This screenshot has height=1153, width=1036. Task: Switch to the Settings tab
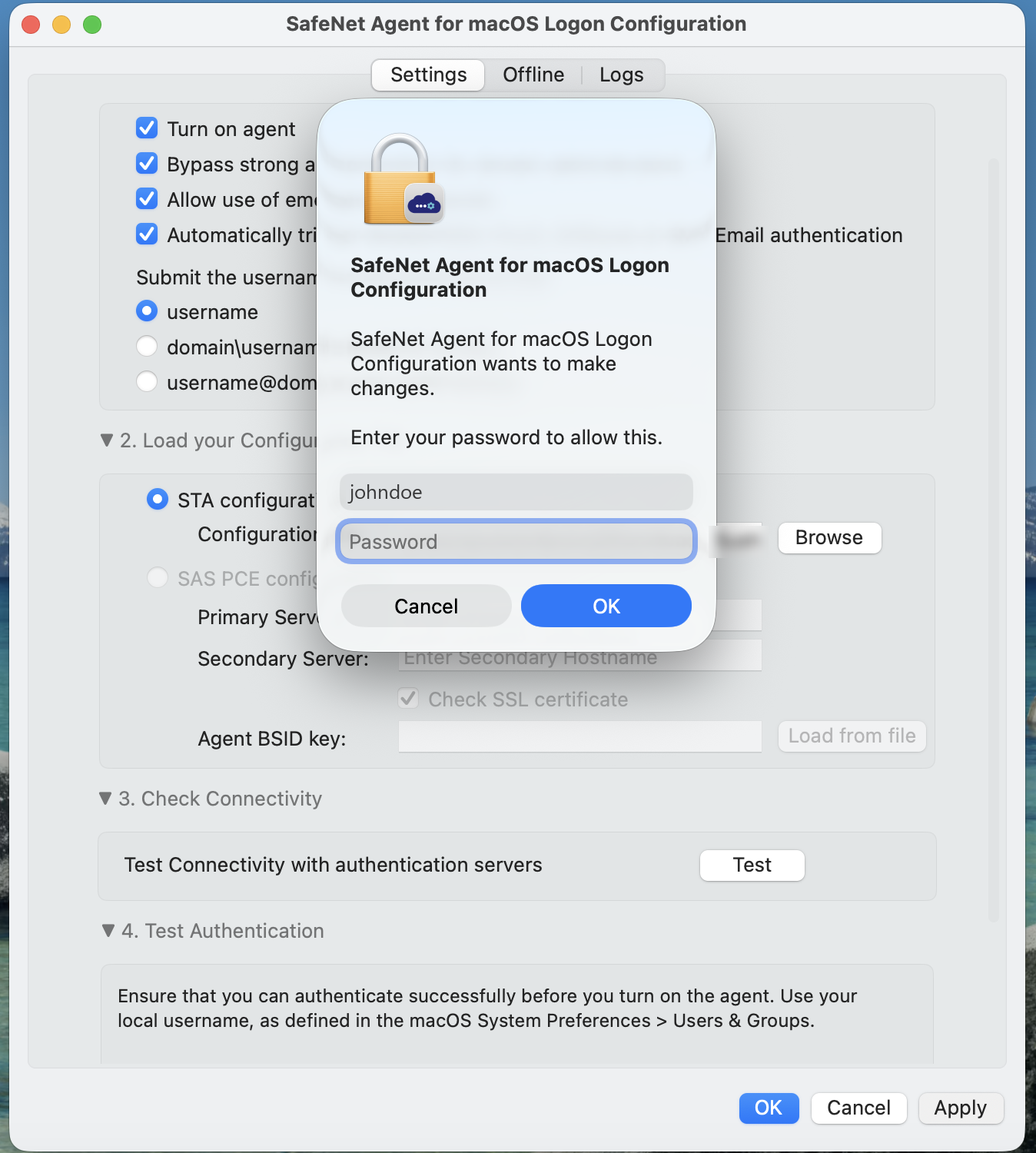pos(428,75)
